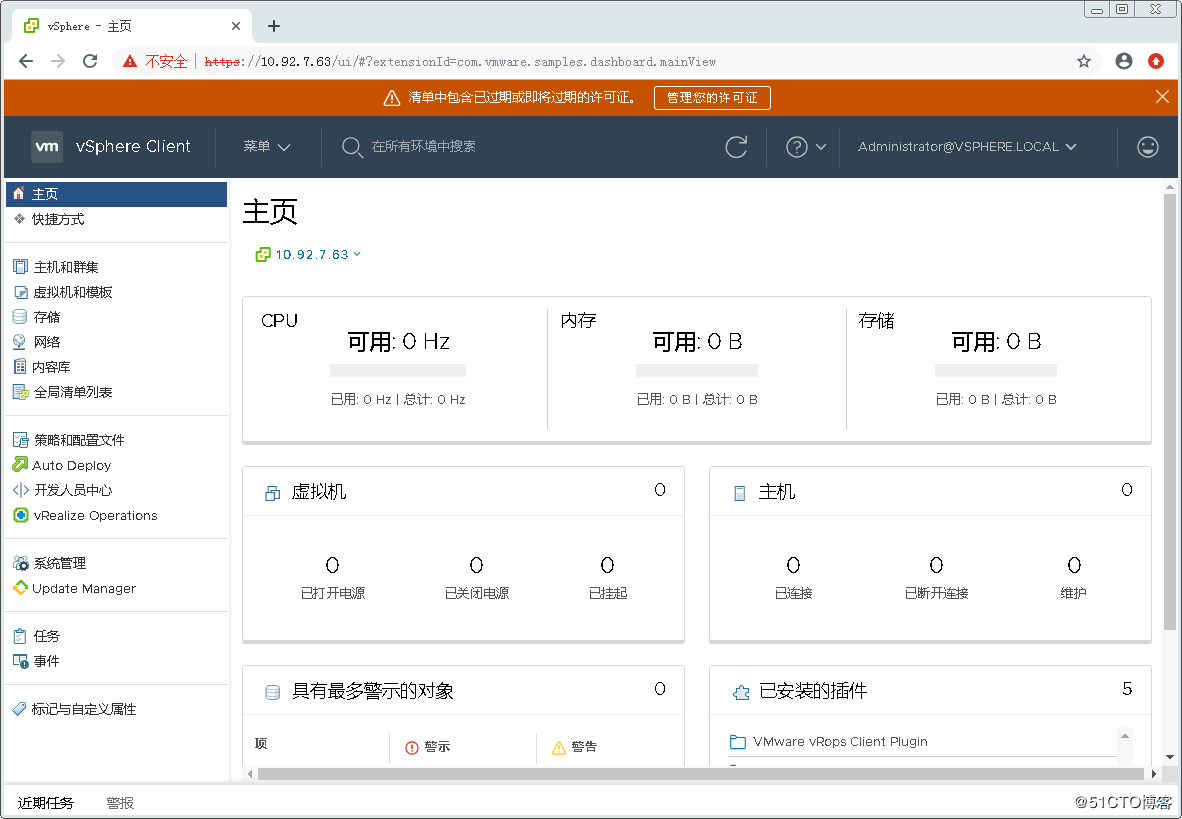Screen dimensions: 1182x819
Task: Click the main vertical scrollbar
Action: [1170, 411]
